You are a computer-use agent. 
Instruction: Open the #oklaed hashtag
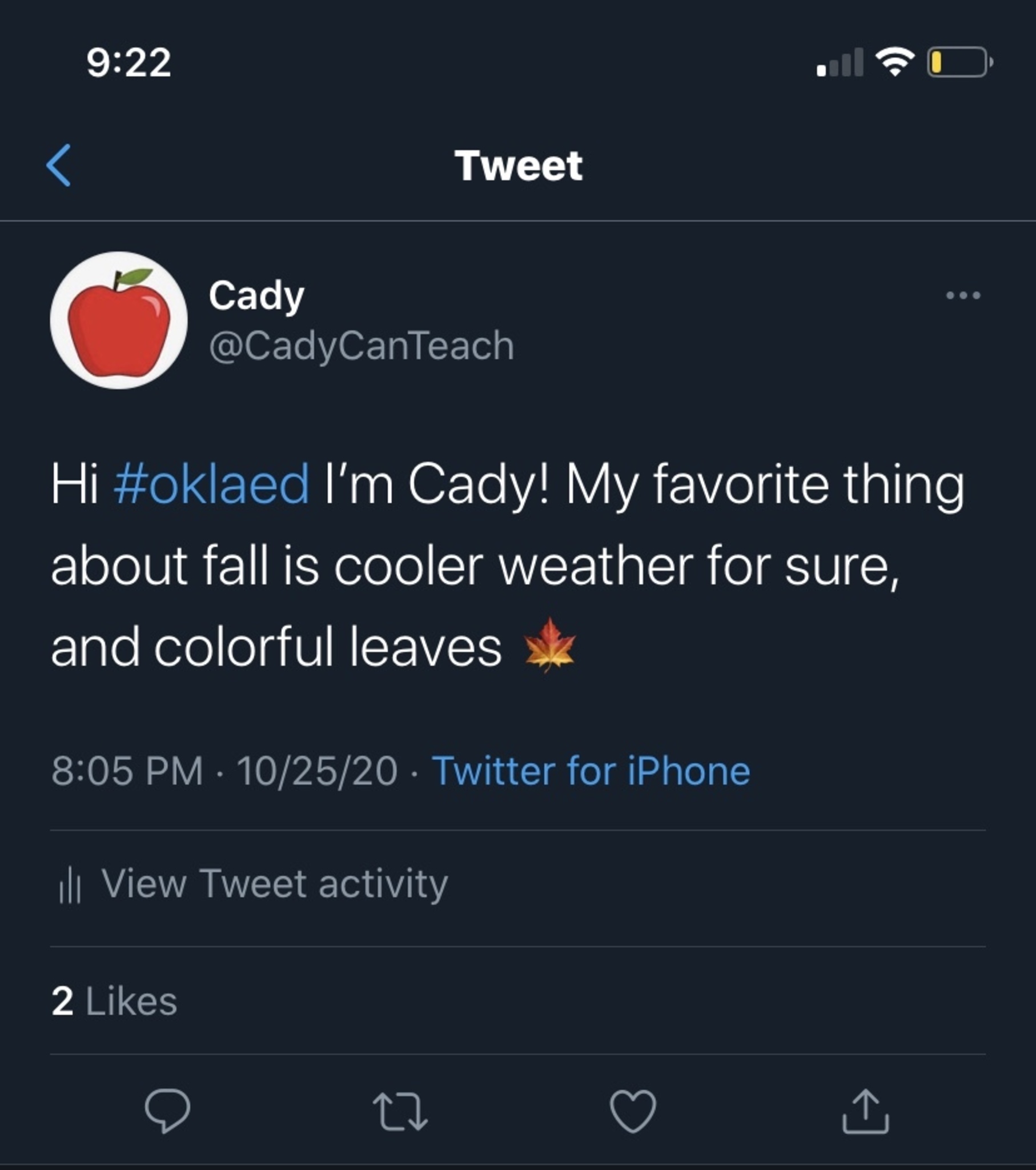212,484
